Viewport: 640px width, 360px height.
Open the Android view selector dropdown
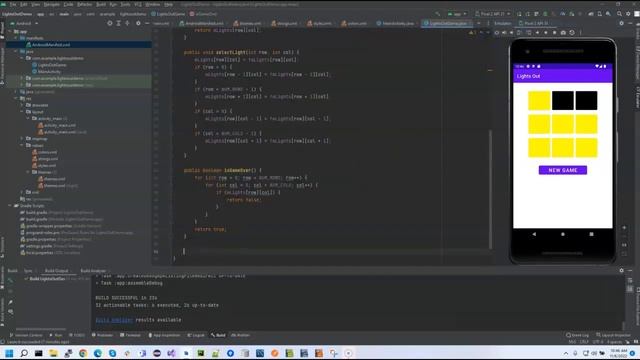click(x=24, y=23)
